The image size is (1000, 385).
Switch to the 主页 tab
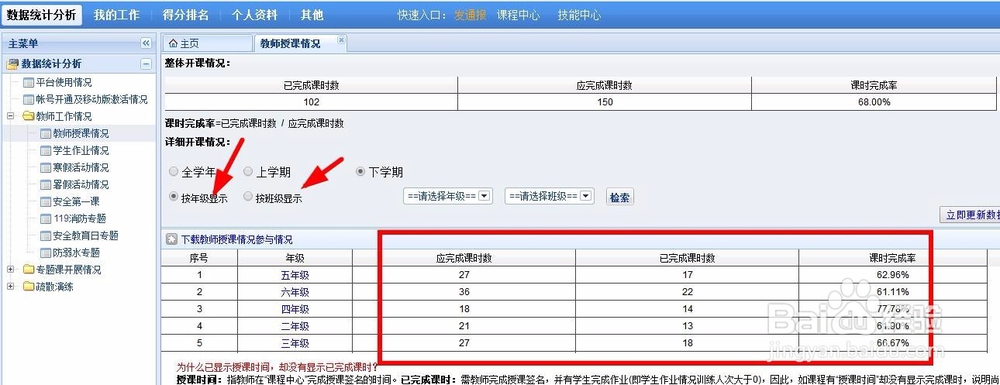tap(207, 43)
